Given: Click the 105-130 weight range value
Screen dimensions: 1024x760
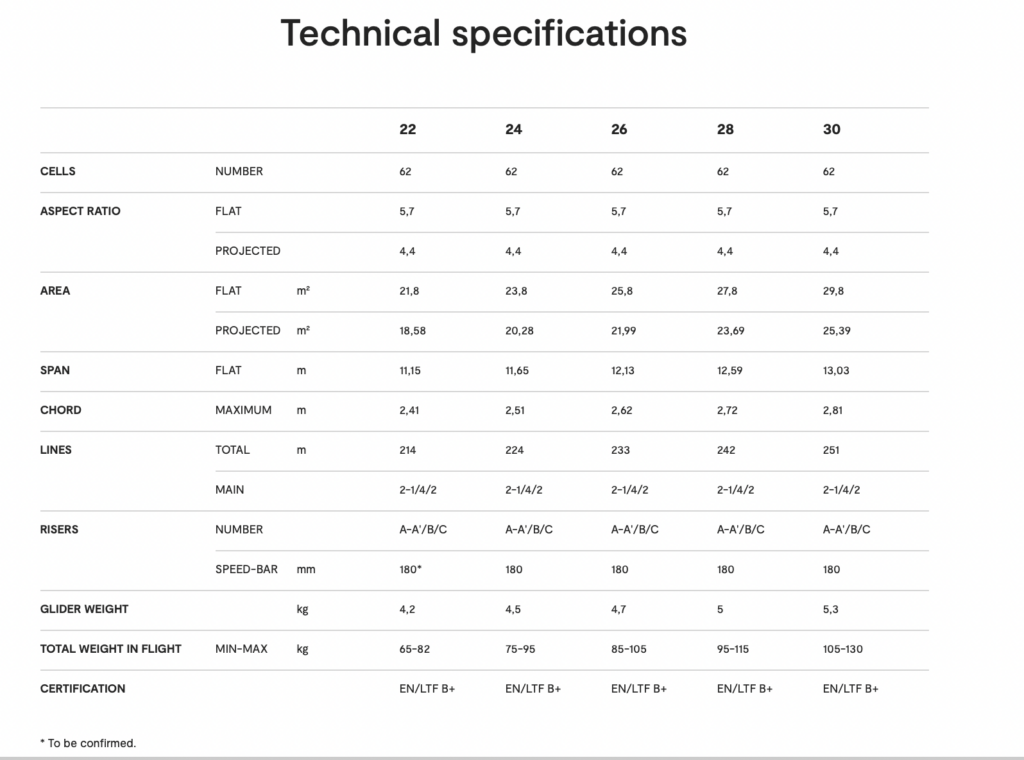Looking at the screenshot, I should coord(841,649).
